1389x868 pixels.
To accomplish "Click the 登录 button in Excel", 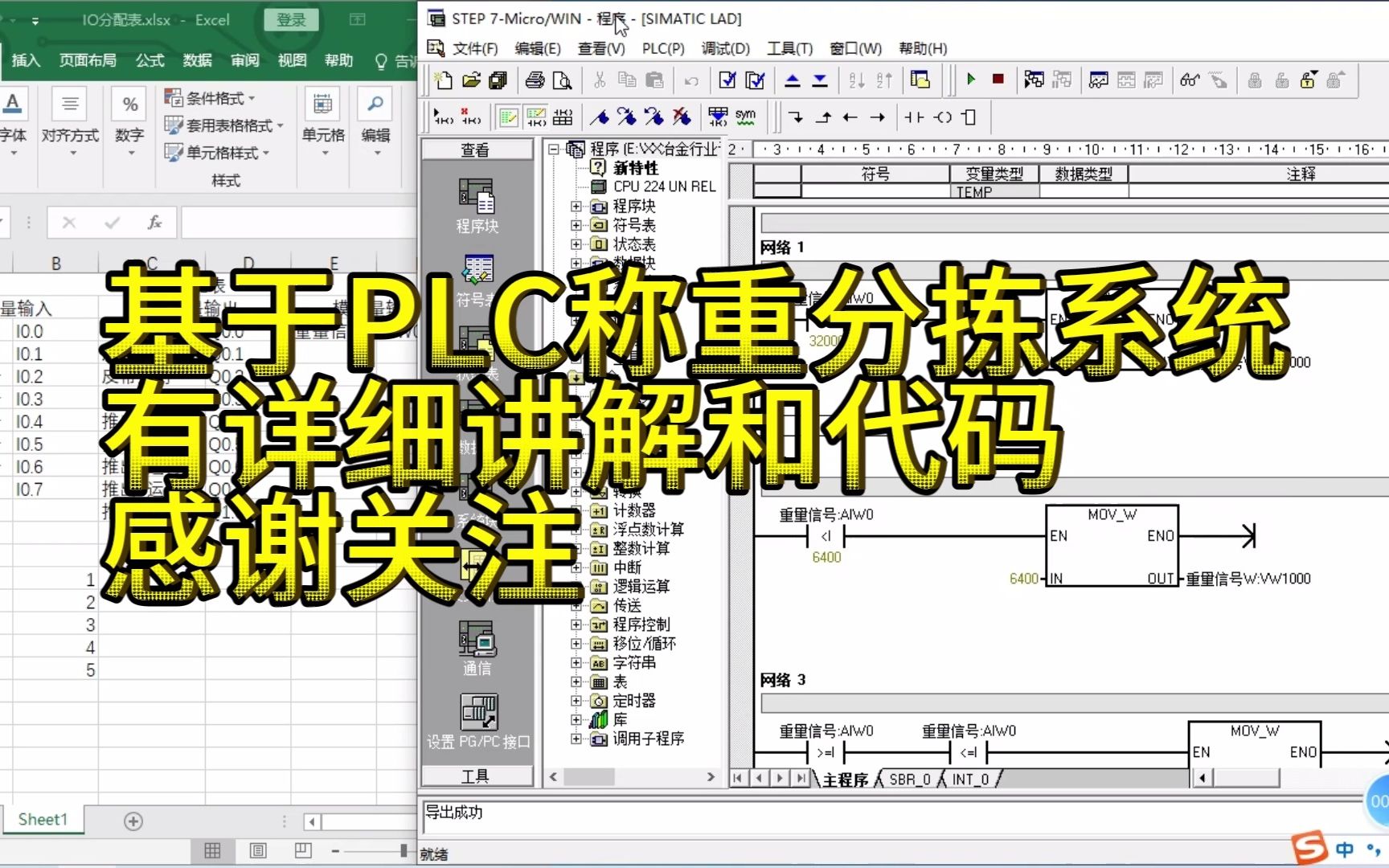I will click(x=291, y=20).
